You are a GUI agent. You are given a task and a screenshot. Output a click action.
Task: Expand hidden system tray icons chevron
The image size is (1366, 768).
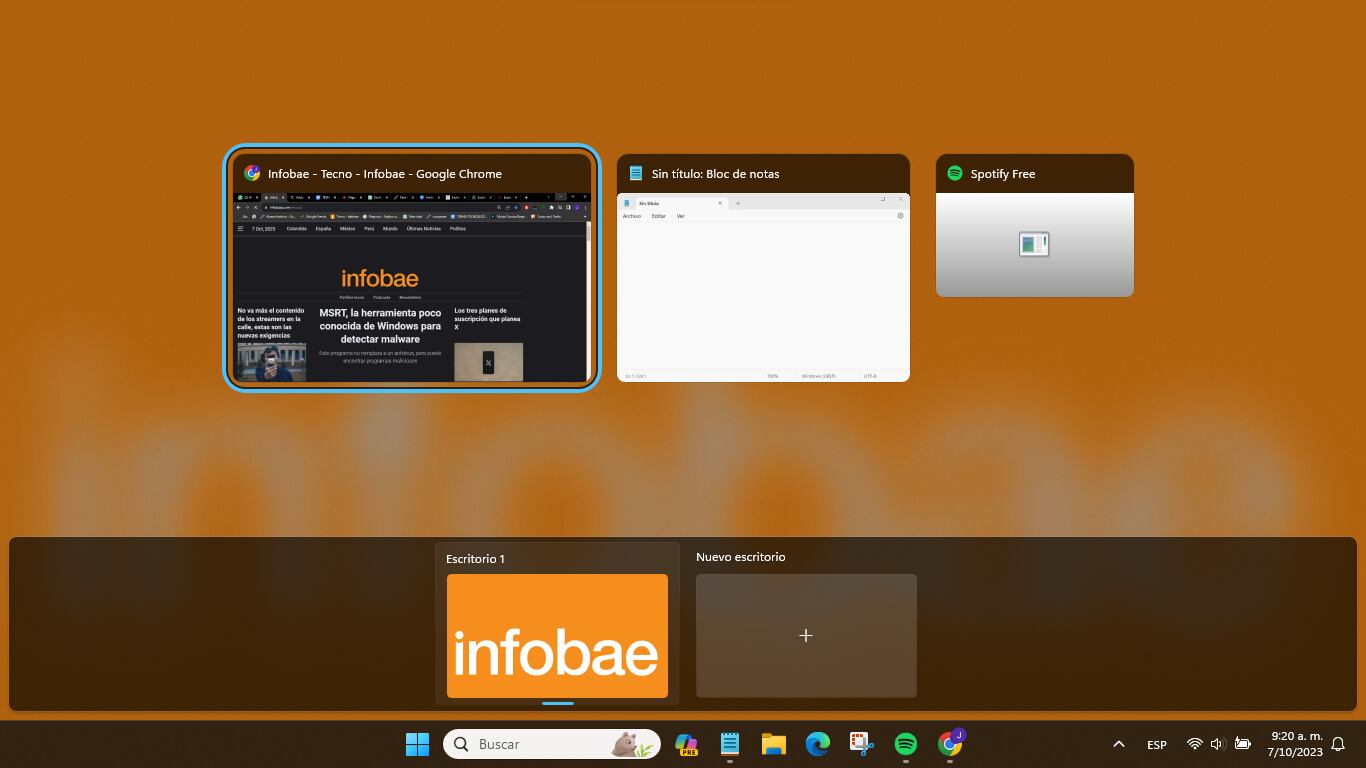click(x=1119, y=744)
